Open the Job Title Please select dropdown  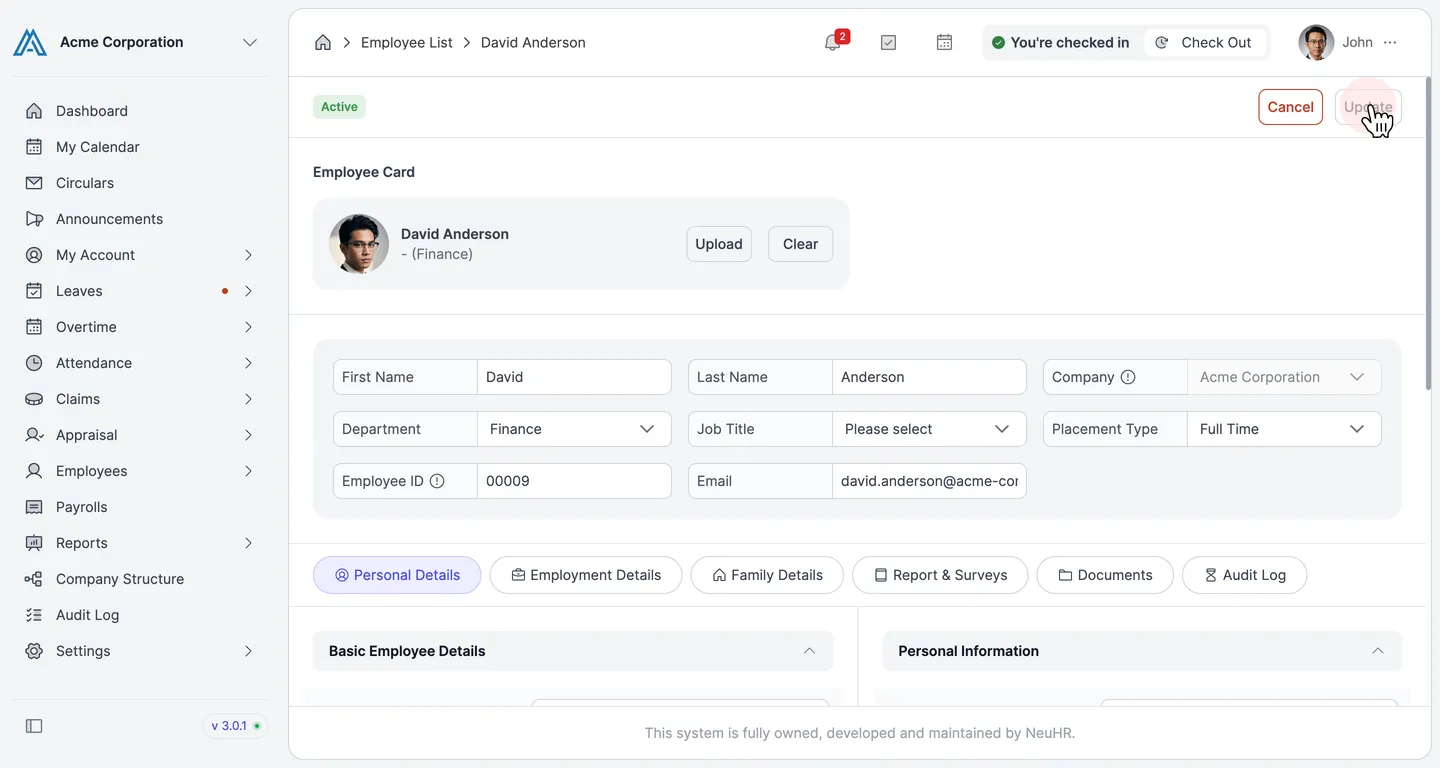929,429
